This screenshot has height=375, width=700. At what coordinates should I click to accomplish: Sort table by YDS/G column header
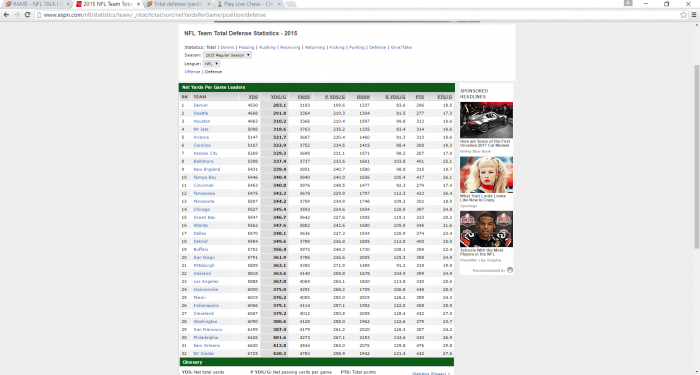[x=278, y=97]
